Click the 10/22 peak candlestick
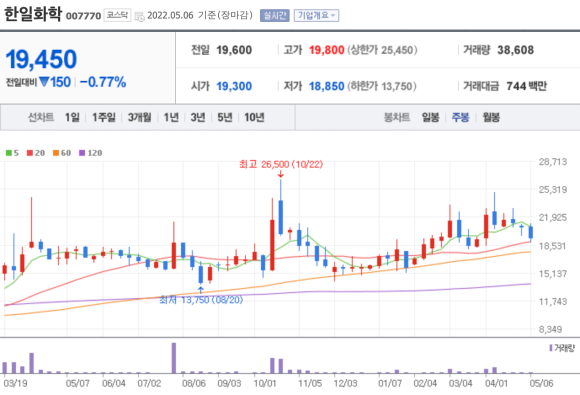 (x=281, y=208)
